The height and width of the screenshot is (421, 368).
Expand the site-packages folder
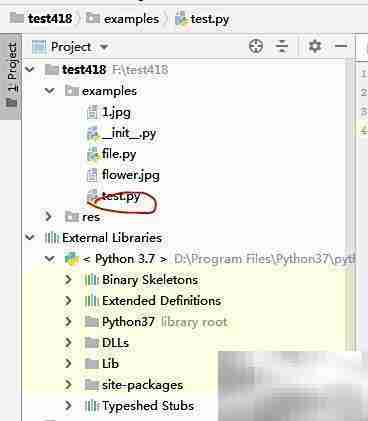tap(68, 384)
